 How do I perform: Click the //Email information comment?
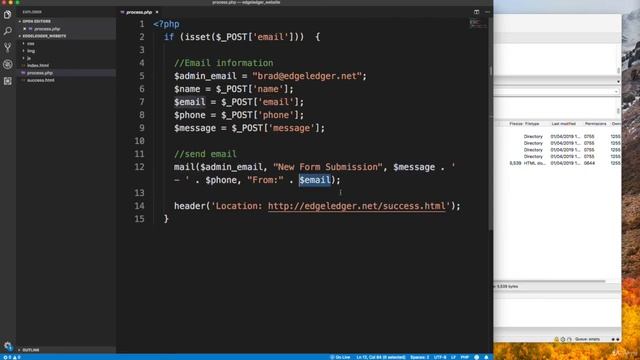[224, 63]
